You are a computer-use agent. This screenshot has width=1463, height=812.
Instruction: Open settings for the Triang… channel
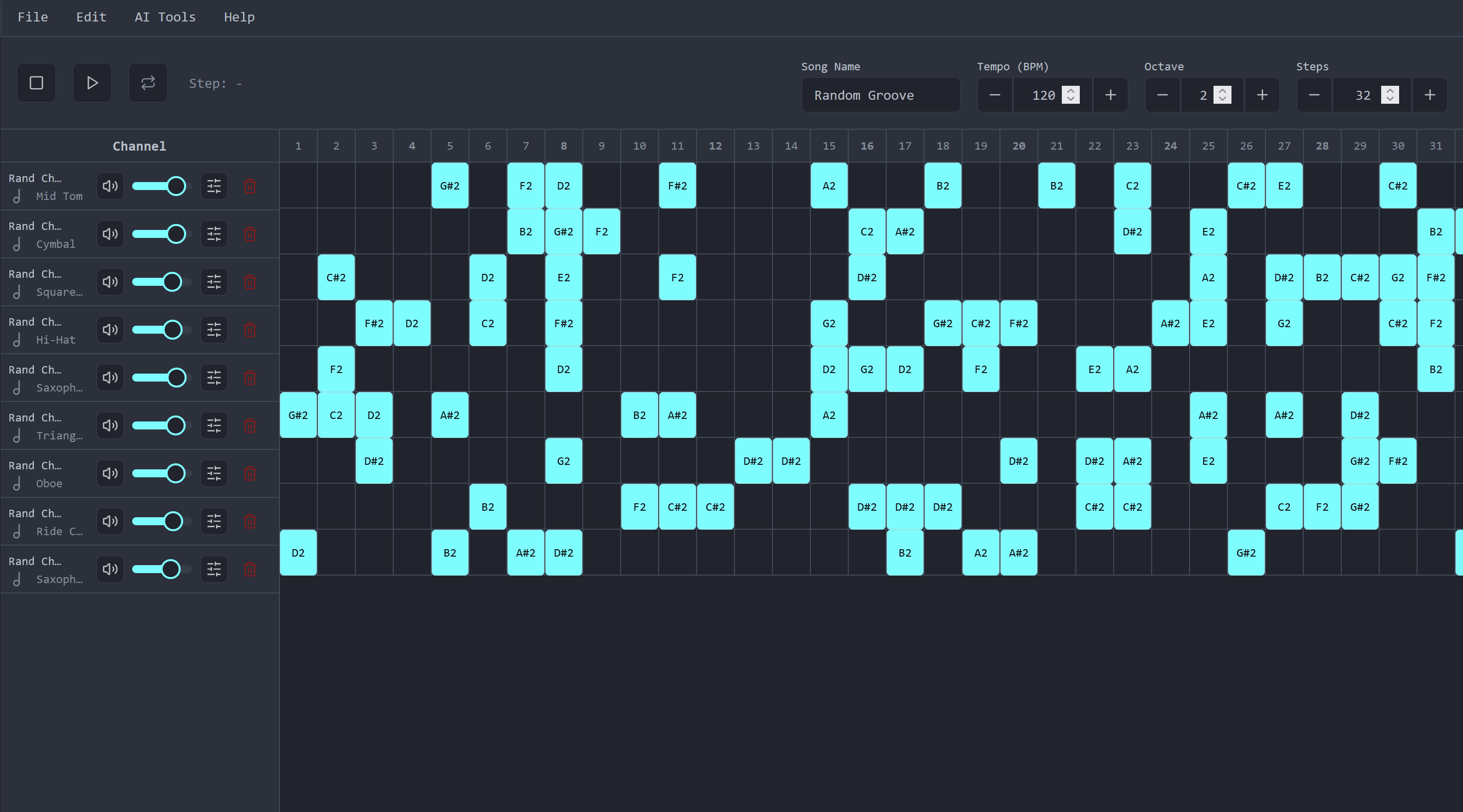(x=214, y=425)
